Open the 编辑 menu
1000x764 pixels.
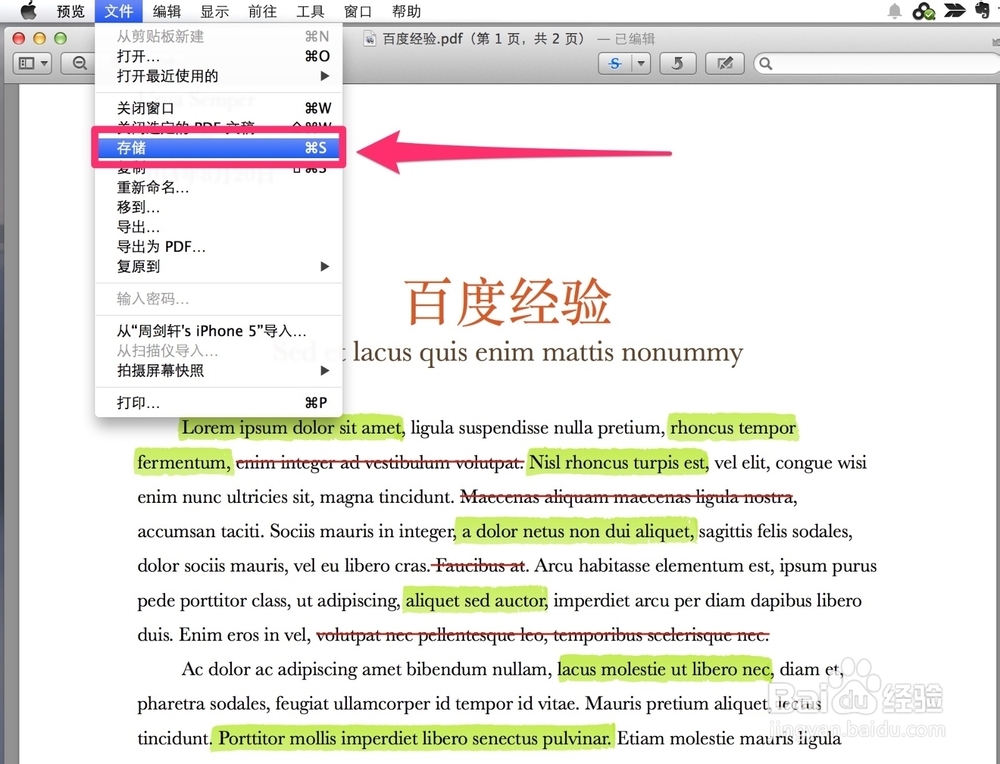click(x=166, y=11)
